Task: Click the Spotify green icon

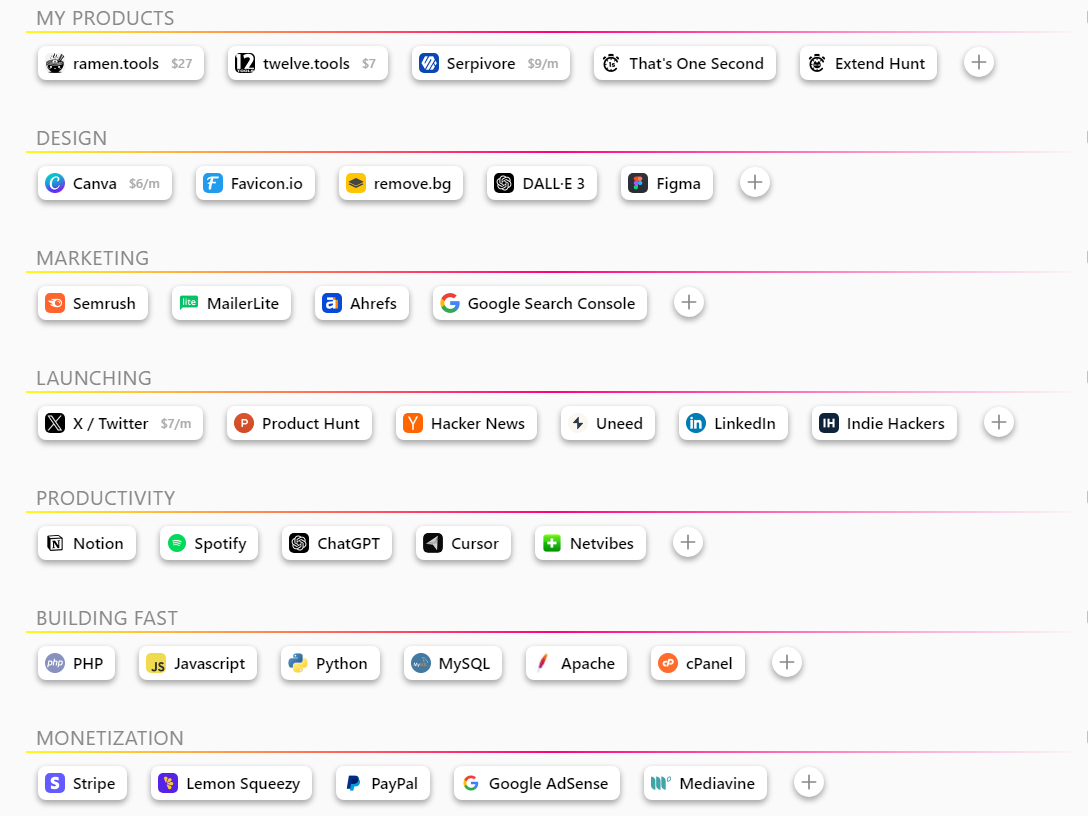Action: [177, 543]
